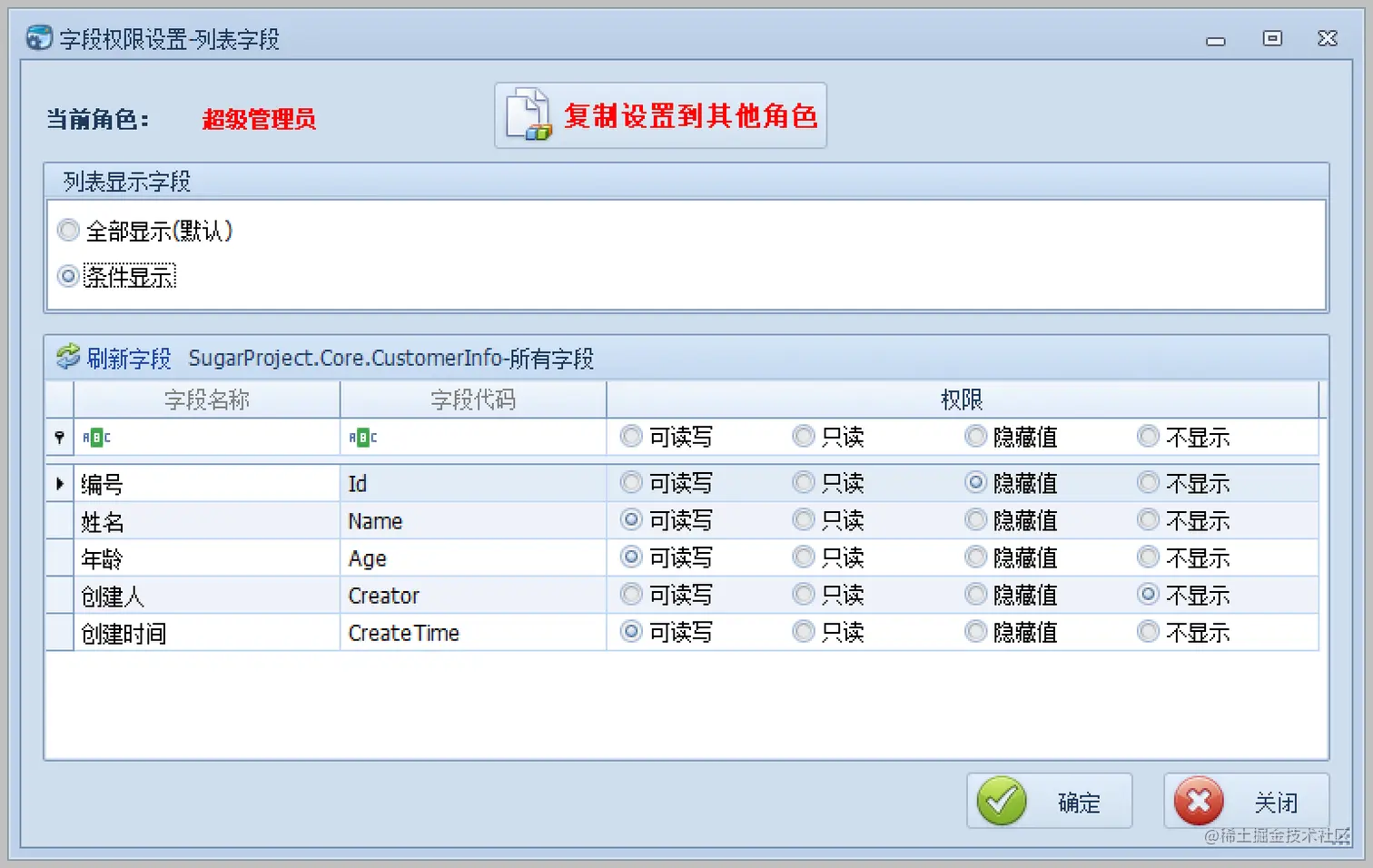Click 复制设置到其他角色 button
Viewport: 1373px width, 868px height.
660,115
